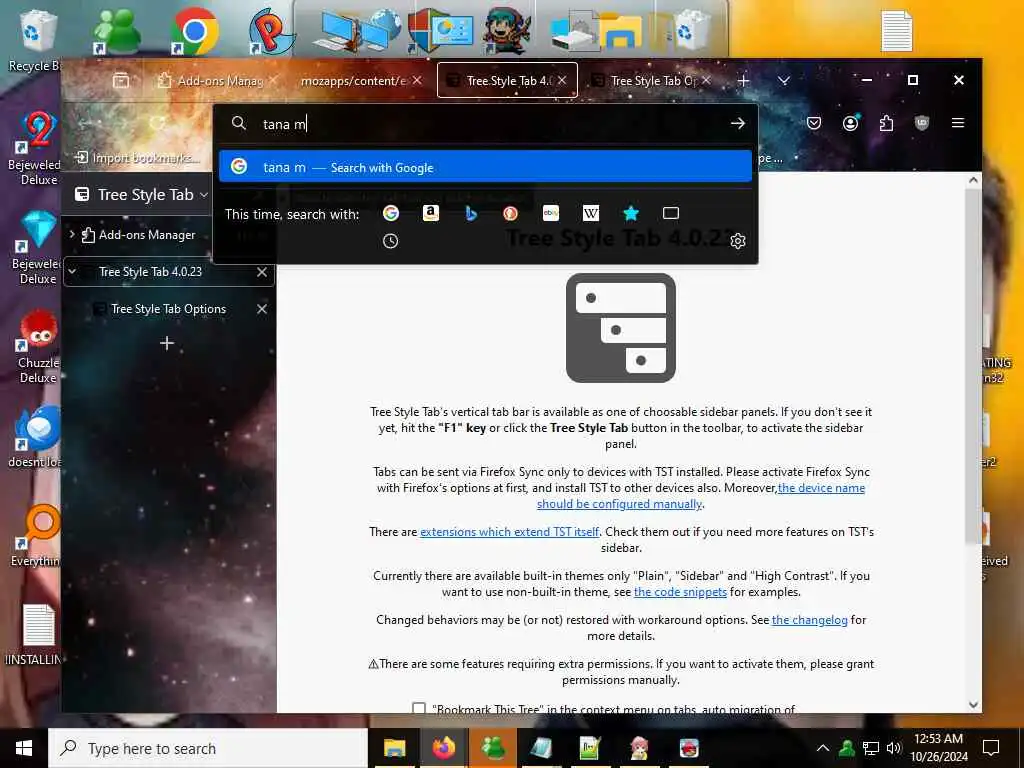Search this time with DuckDuckGo

(x=511, y=213)
